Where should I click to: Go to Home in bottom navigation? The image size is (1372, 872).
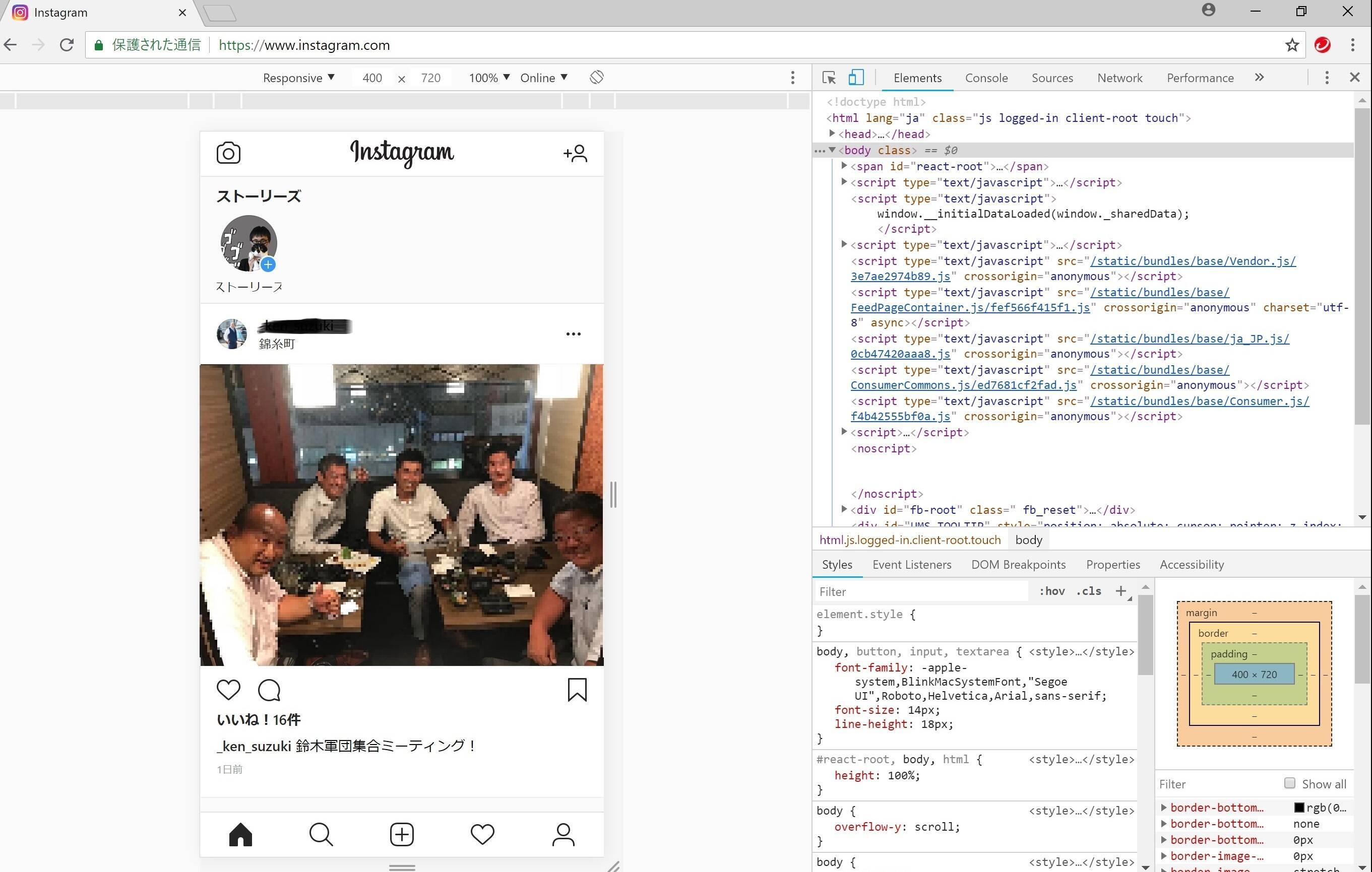[240, 834]
